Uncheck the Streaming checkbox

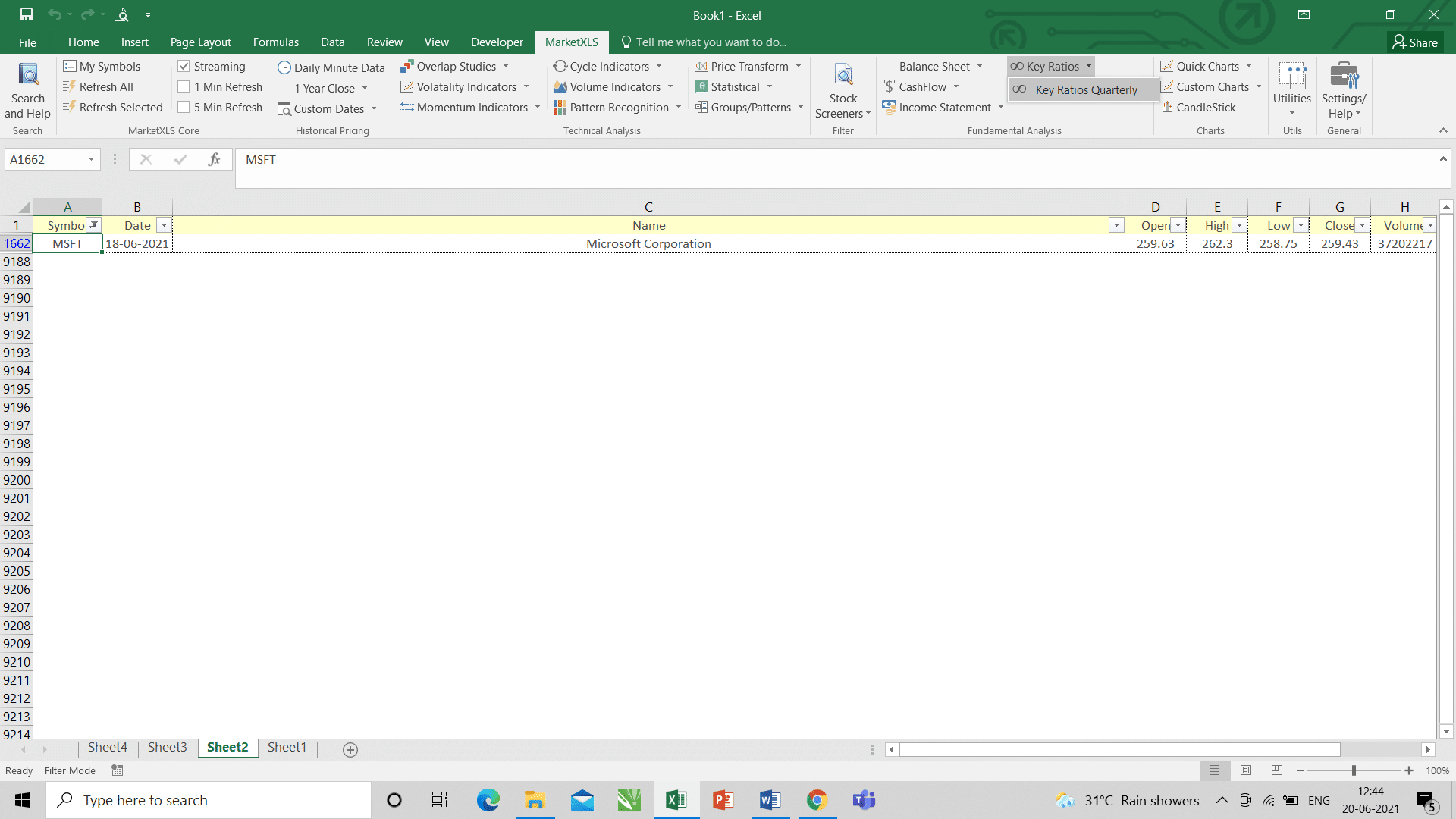pos(184,67)
